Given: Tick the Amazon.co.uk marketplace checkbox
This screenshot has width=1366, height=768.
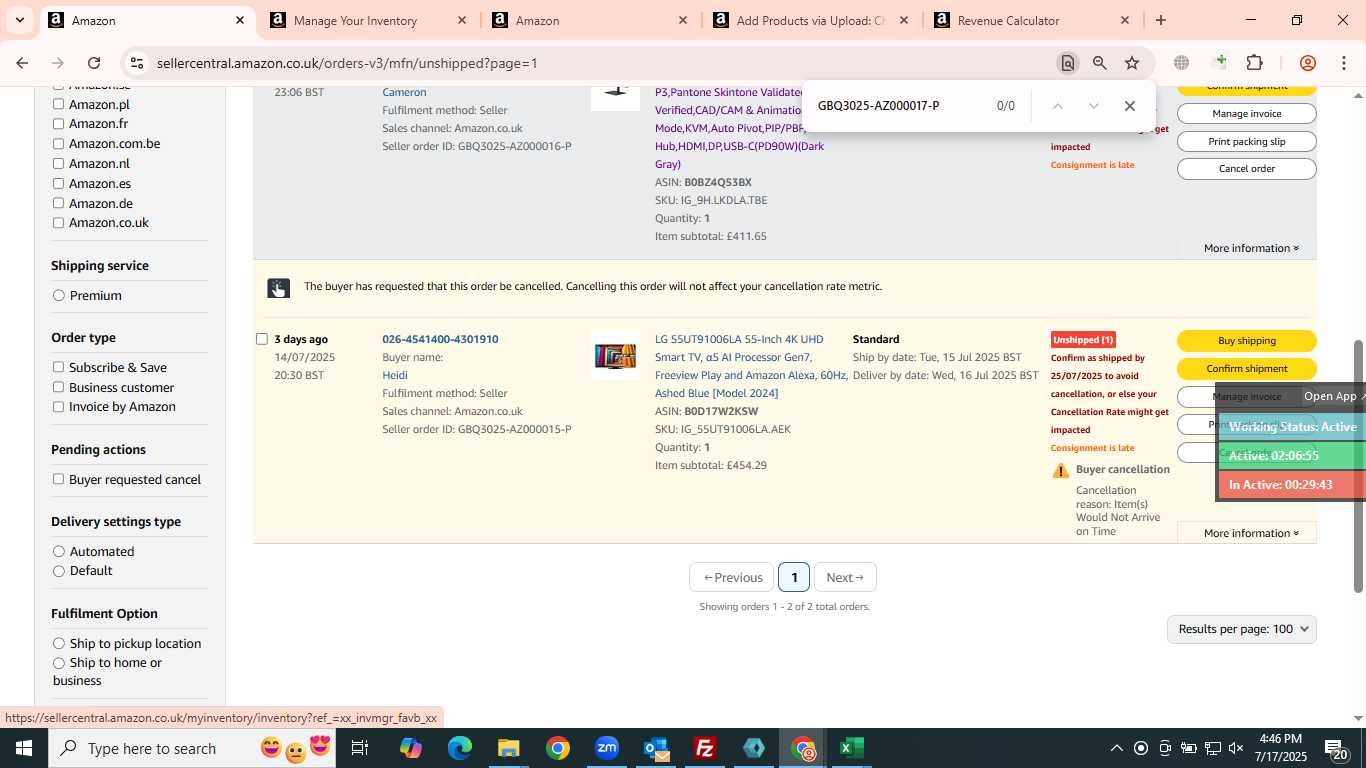Looking at the screenshot, I should [x=58, y=223].
